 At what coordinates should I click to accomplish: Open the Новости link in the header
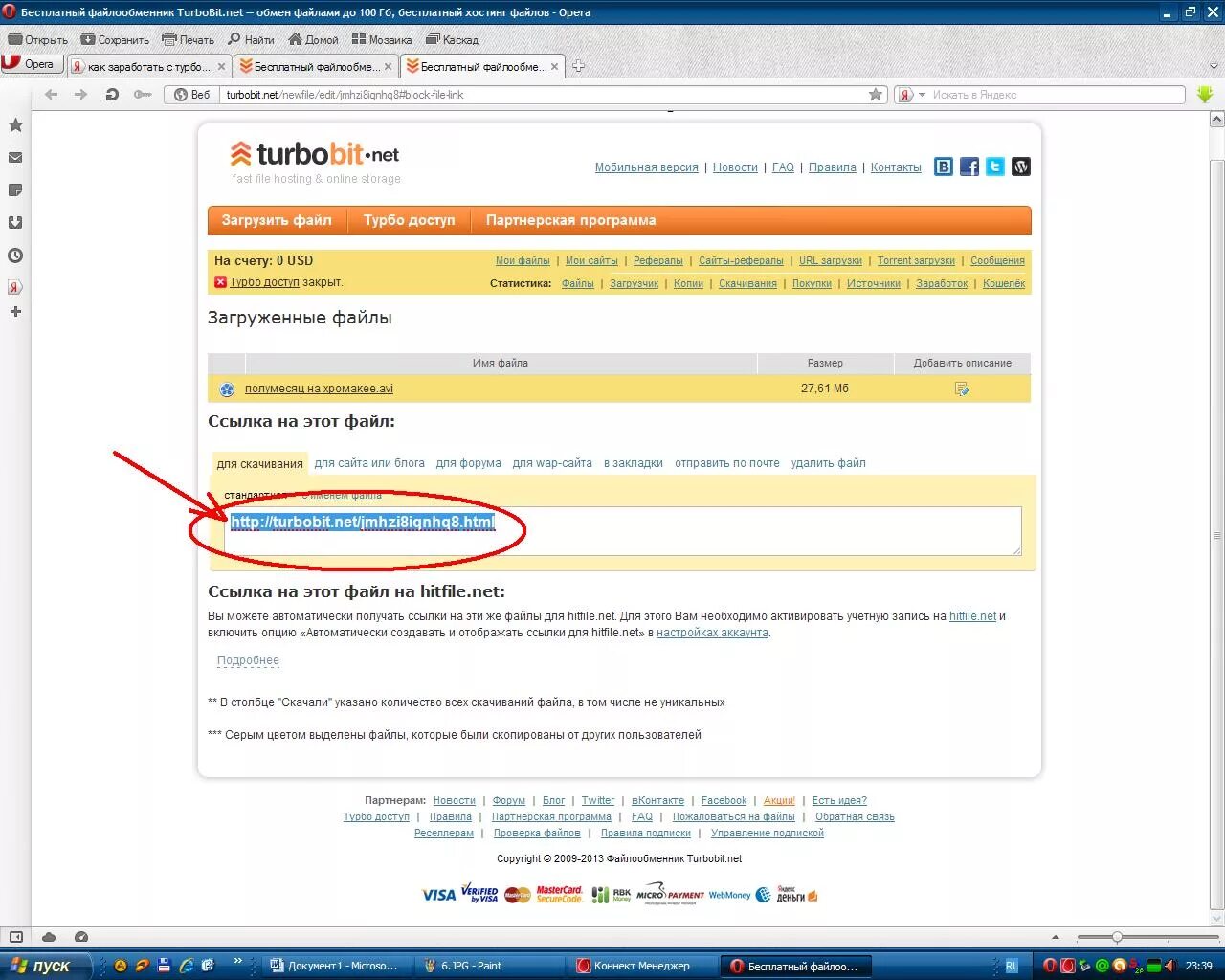(735, 167)
